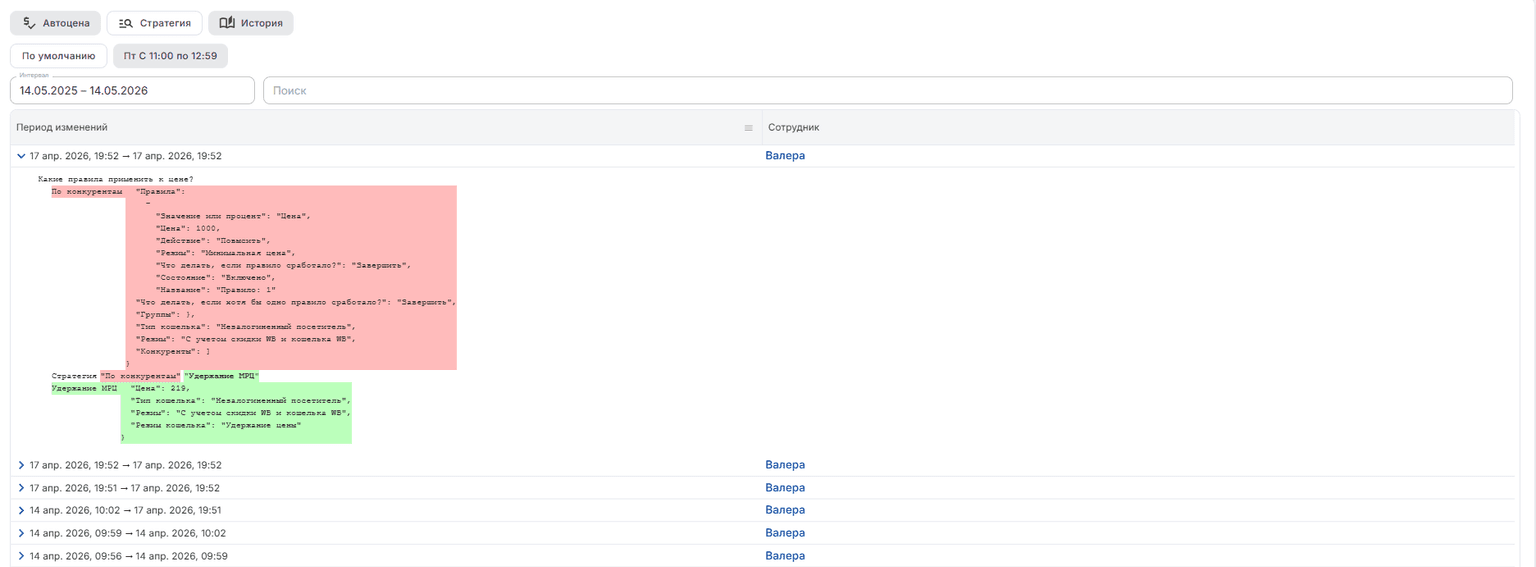Image resolution: width=1536 pixels, height=567 pixels.
Task: Switch to the Стратегия tab
Action: pyautogui.click(x=154, y=23)
